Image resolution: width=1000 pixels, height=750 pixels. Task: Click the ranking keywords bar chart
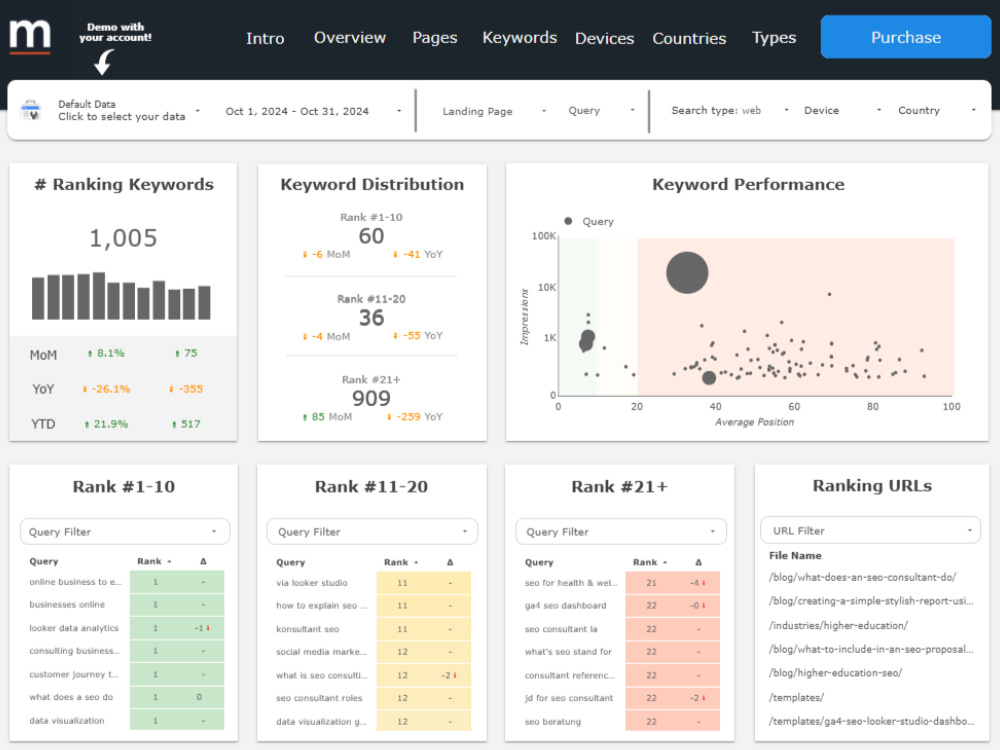pyautogui.click(x=121, y=296)
